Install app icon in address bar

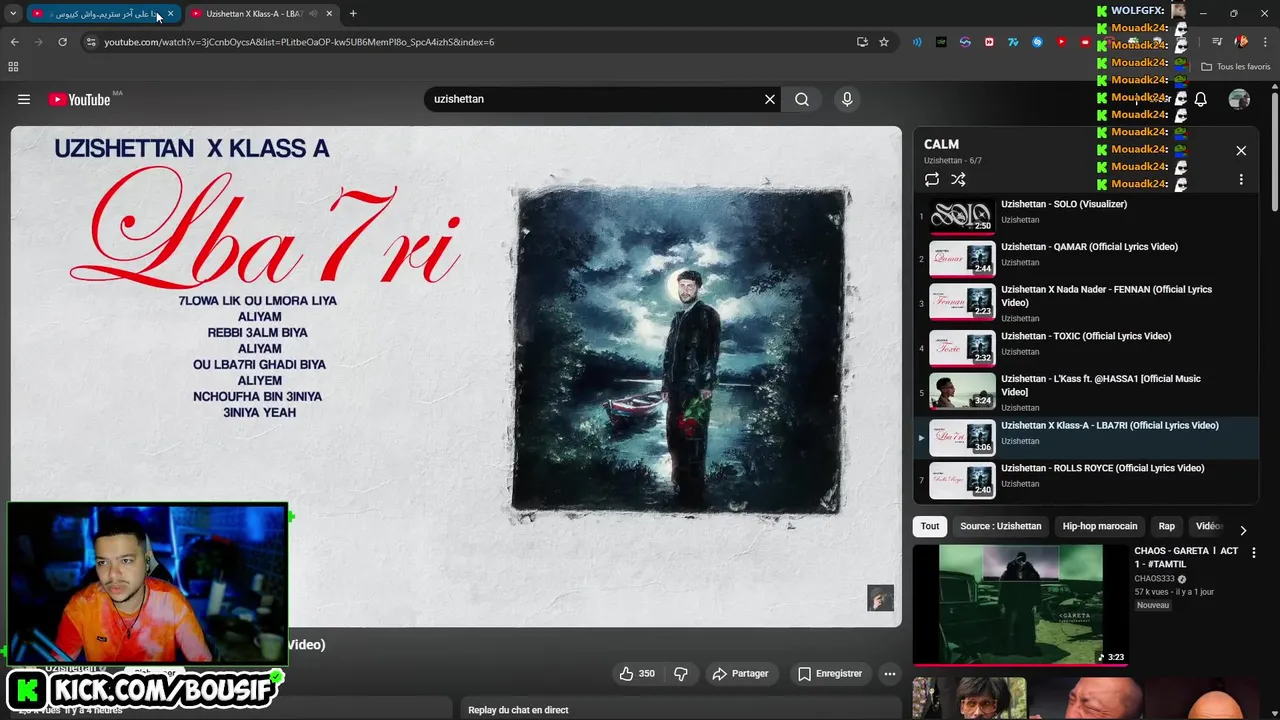click(862, 42)
